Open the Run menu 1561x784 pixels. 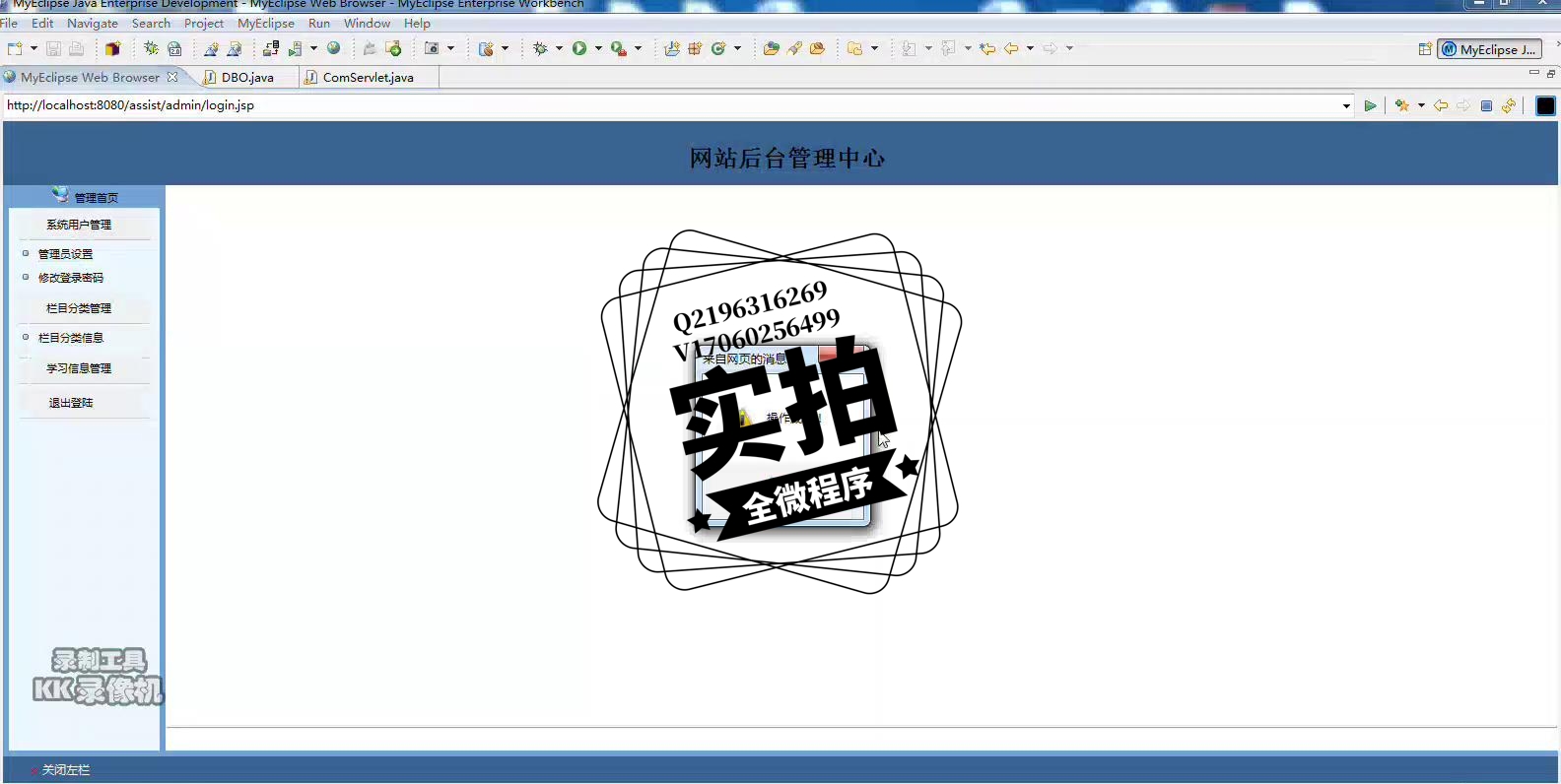point(319,23)
